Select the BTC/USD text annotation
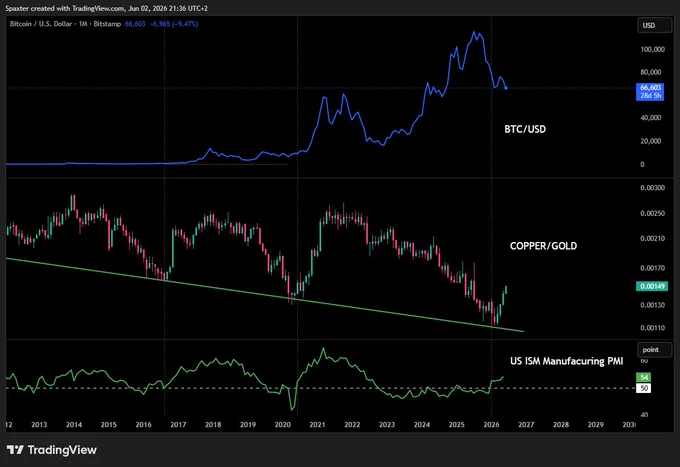The width and height of the screenshot is (680, 467). [525, 129]
